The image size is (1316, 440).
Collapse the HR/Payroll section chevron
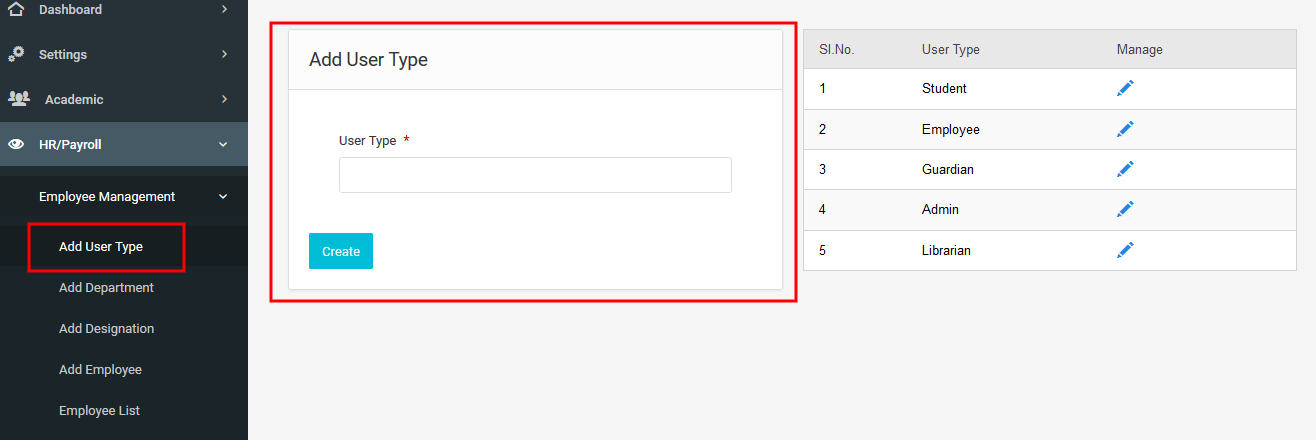pyautogui.click(x=223, y=144)
